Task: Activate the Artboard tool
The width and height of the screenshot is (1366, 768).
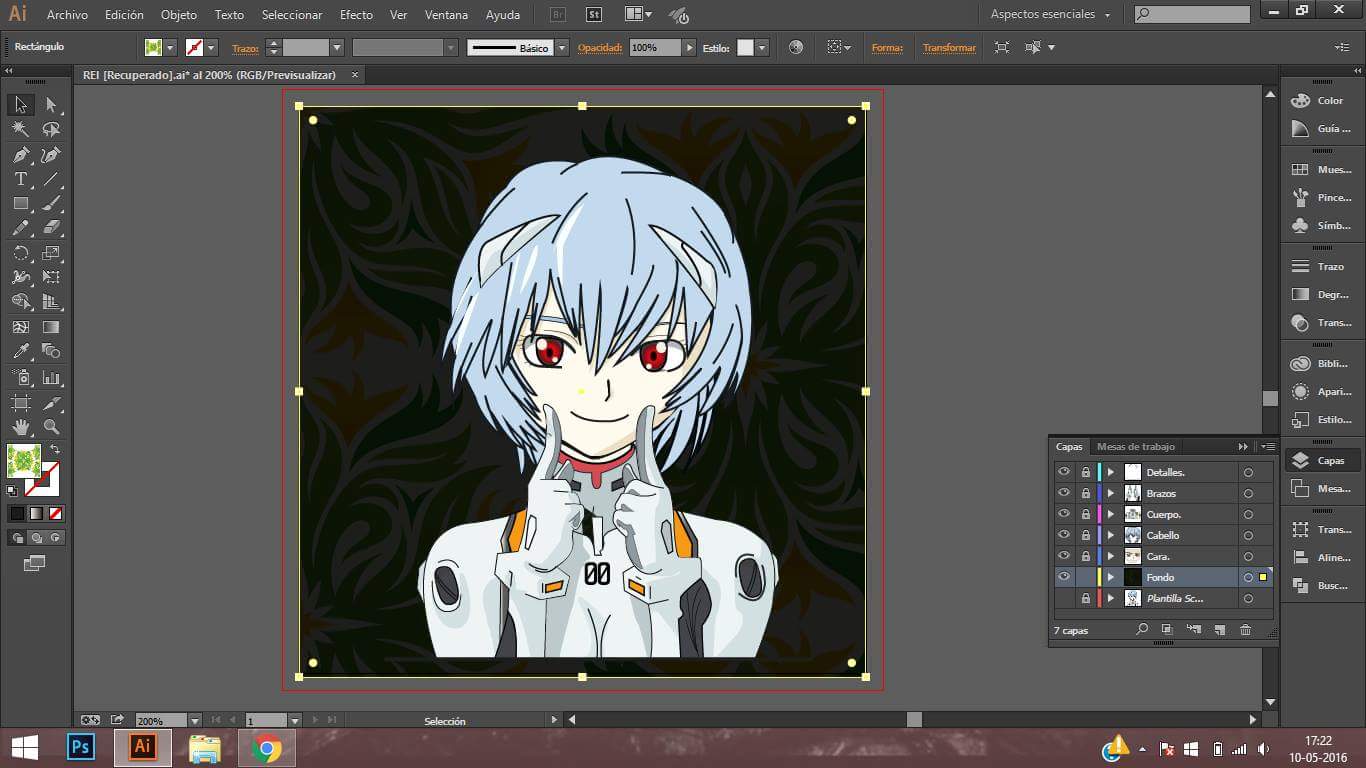Action: (x=21, y=402)
